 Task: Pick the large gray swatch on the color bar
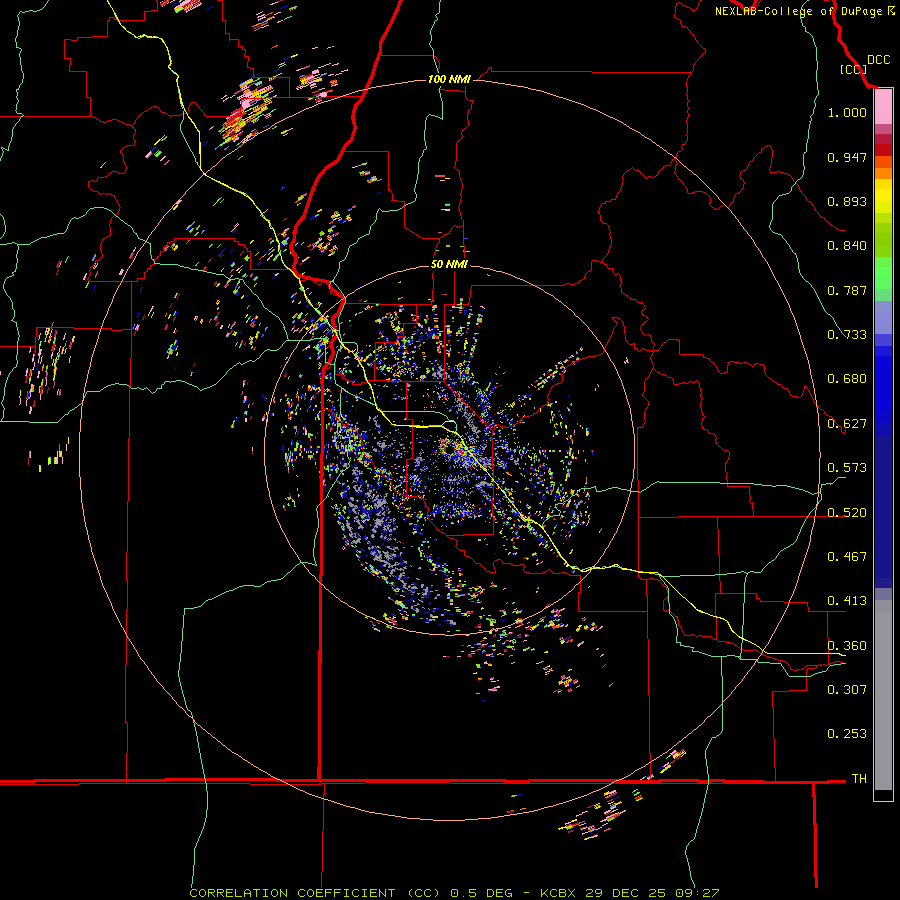tap(883, 695)
